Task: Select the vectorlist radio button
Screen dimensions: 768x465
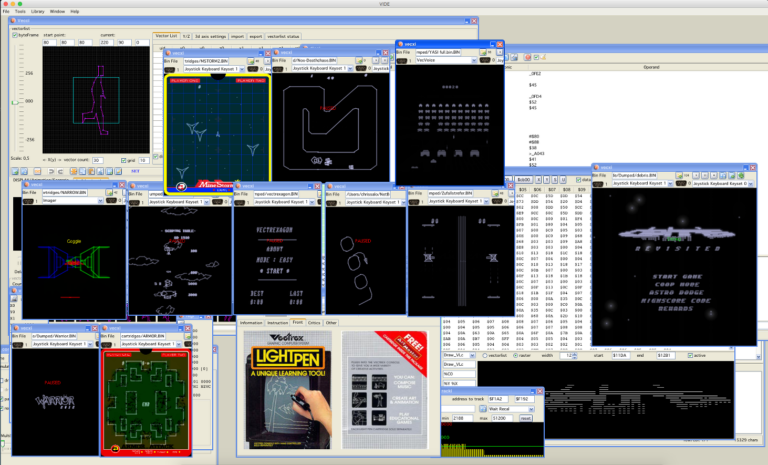Action: (x=485, y=355)
